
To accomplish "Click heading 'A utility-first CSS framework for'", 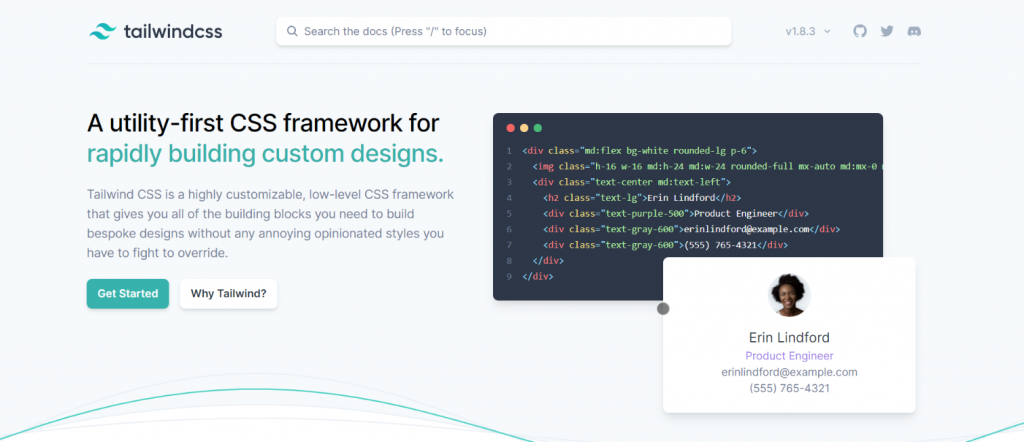I will point(263,123).
